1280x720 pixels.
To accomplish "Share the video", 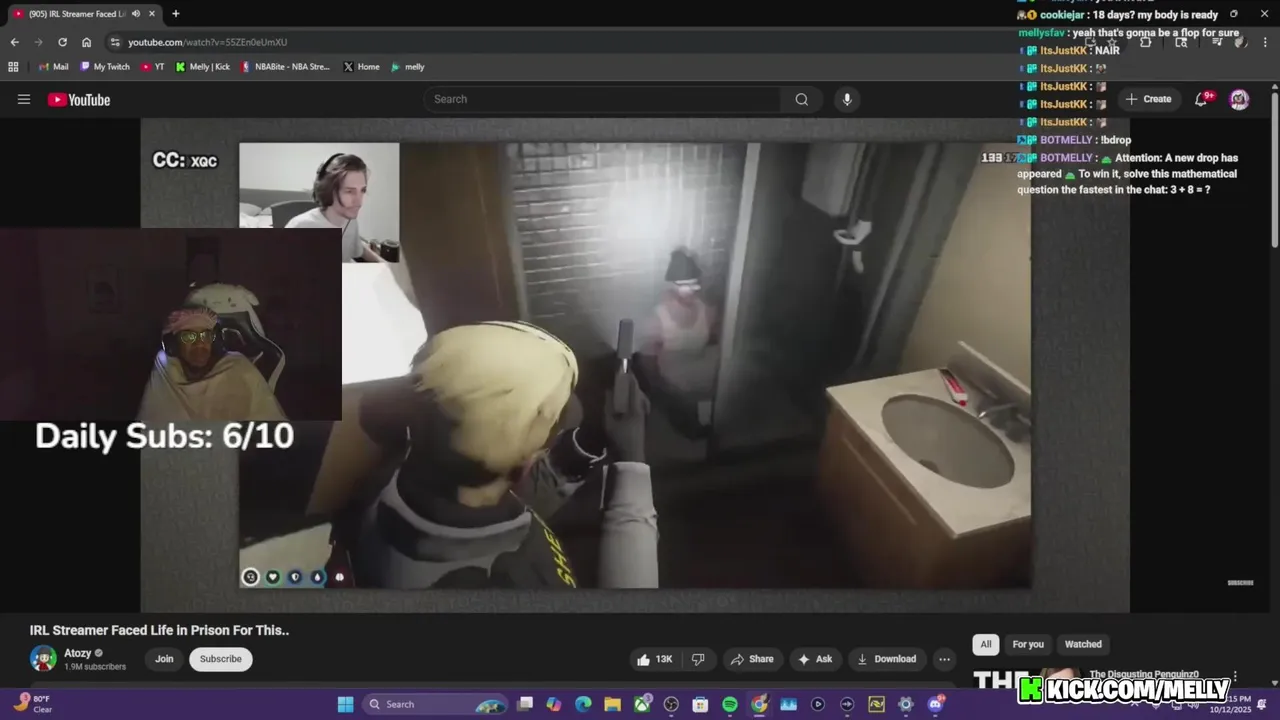I will coord(752,659).
